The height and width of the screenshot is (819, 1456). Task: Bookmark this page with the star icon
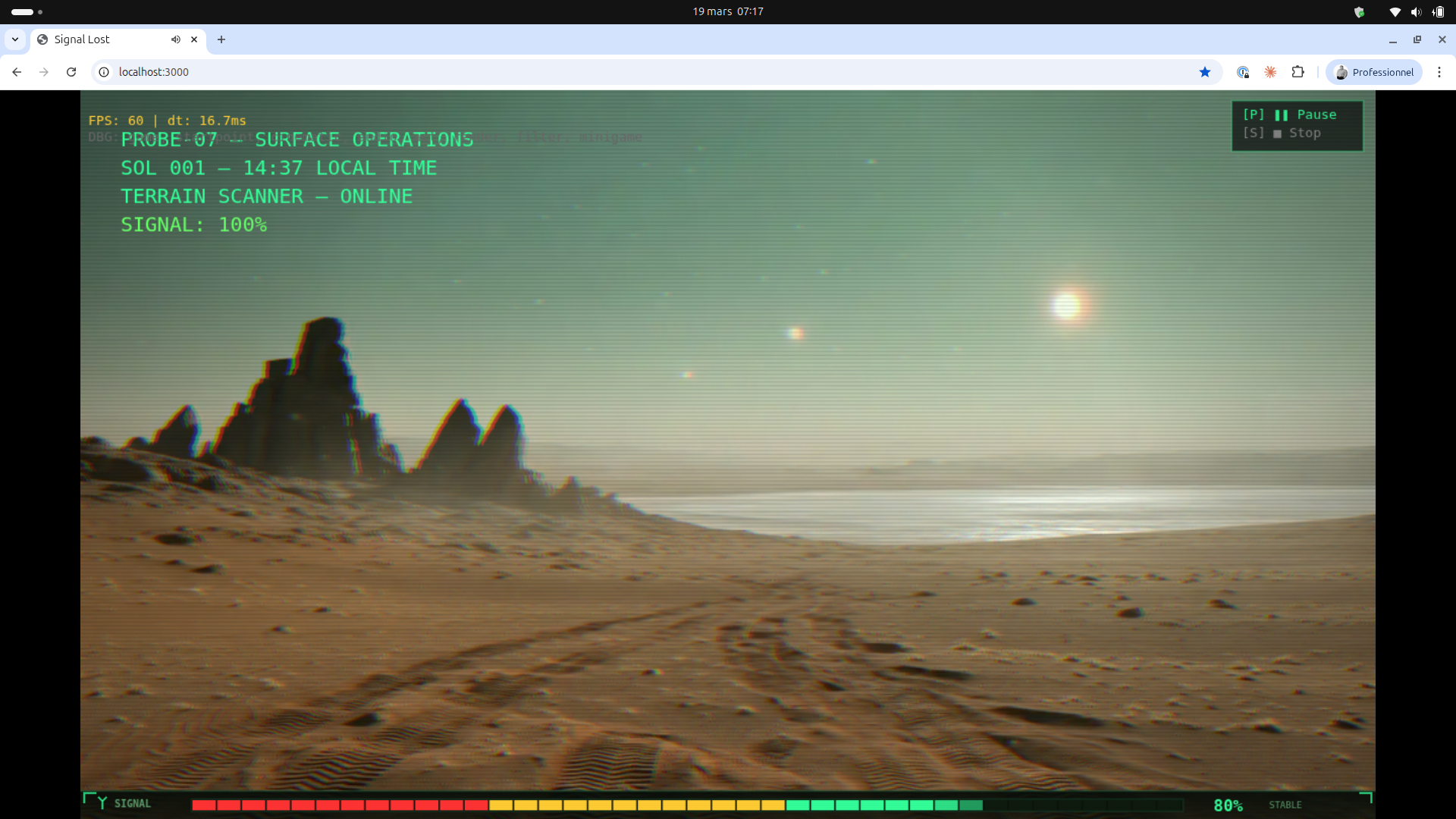[x=1205, y=72]
